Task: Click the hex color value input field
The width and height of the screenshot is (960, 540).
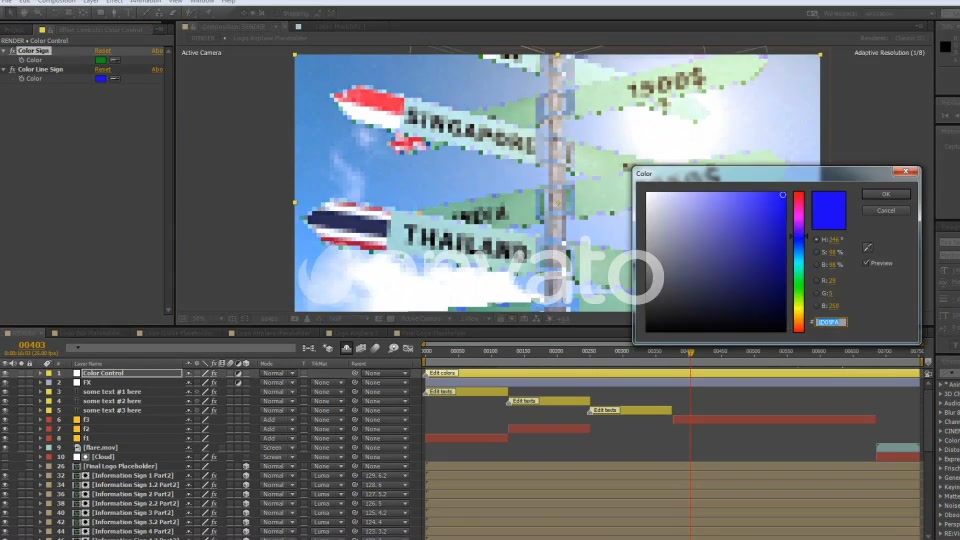Action: (x=831, y=322)
